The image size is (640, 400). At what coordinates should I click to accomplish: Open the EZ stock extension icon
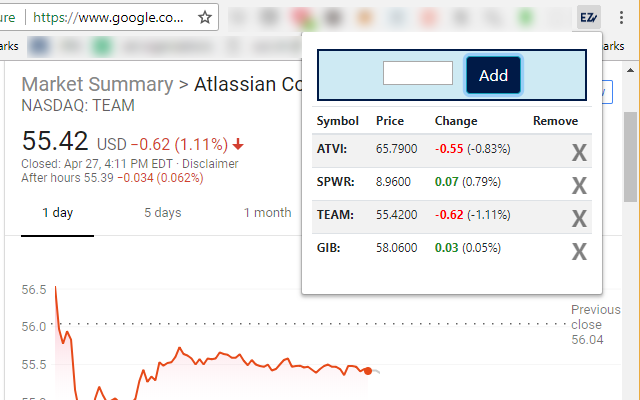point(589,17)
